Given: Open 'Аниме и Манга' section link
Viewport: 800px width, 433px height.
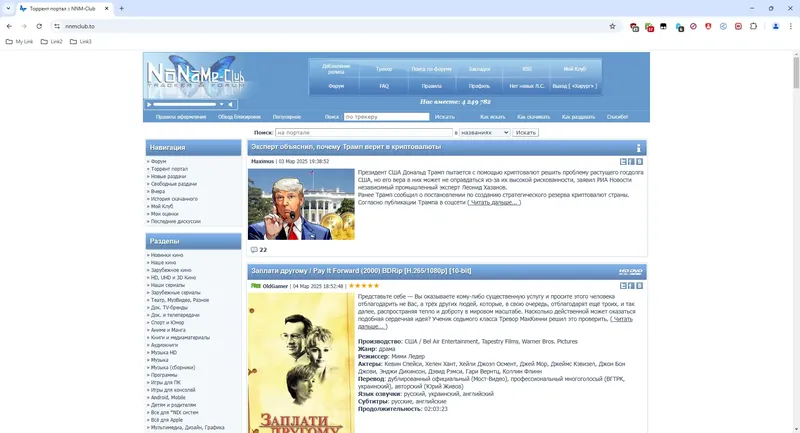Looking at the screenshot, I should pos(168,330).
